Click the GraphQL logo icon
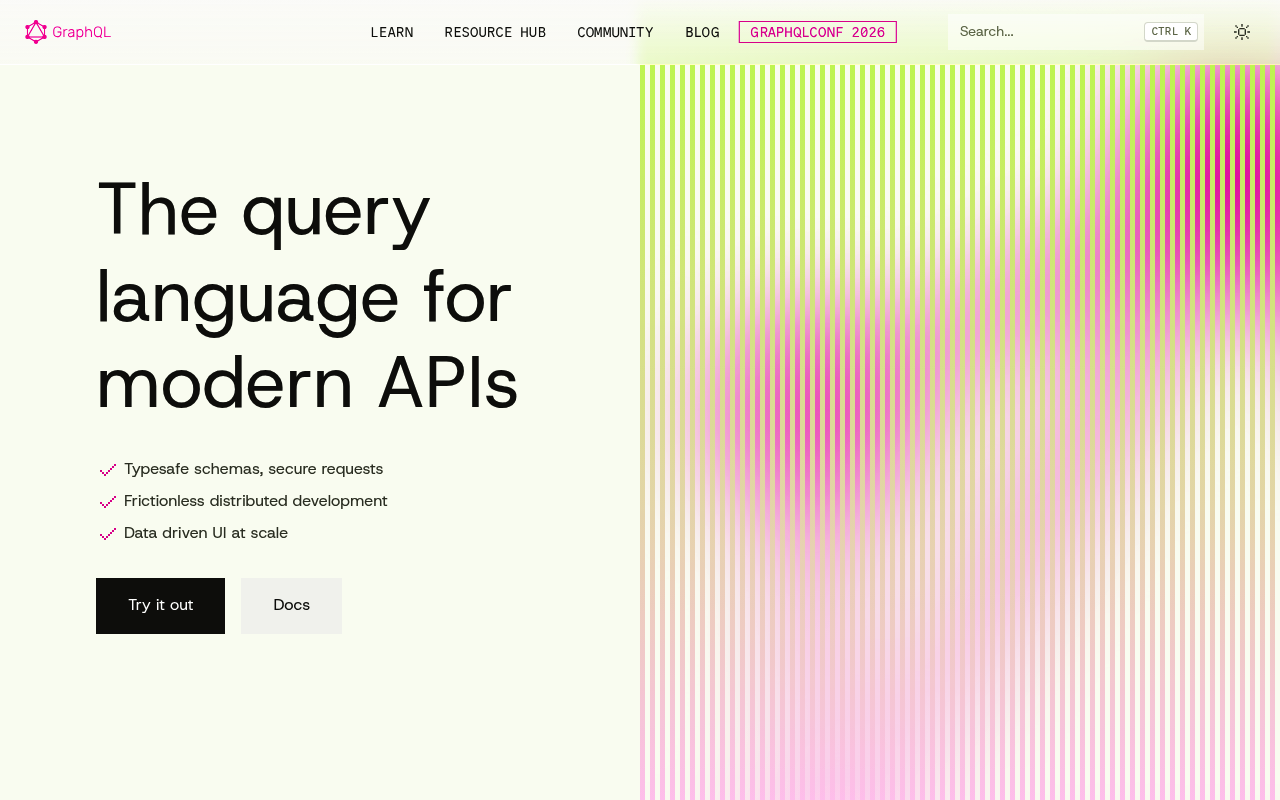This screenshot has width=1280, height=800. click(x=36, y=32)
